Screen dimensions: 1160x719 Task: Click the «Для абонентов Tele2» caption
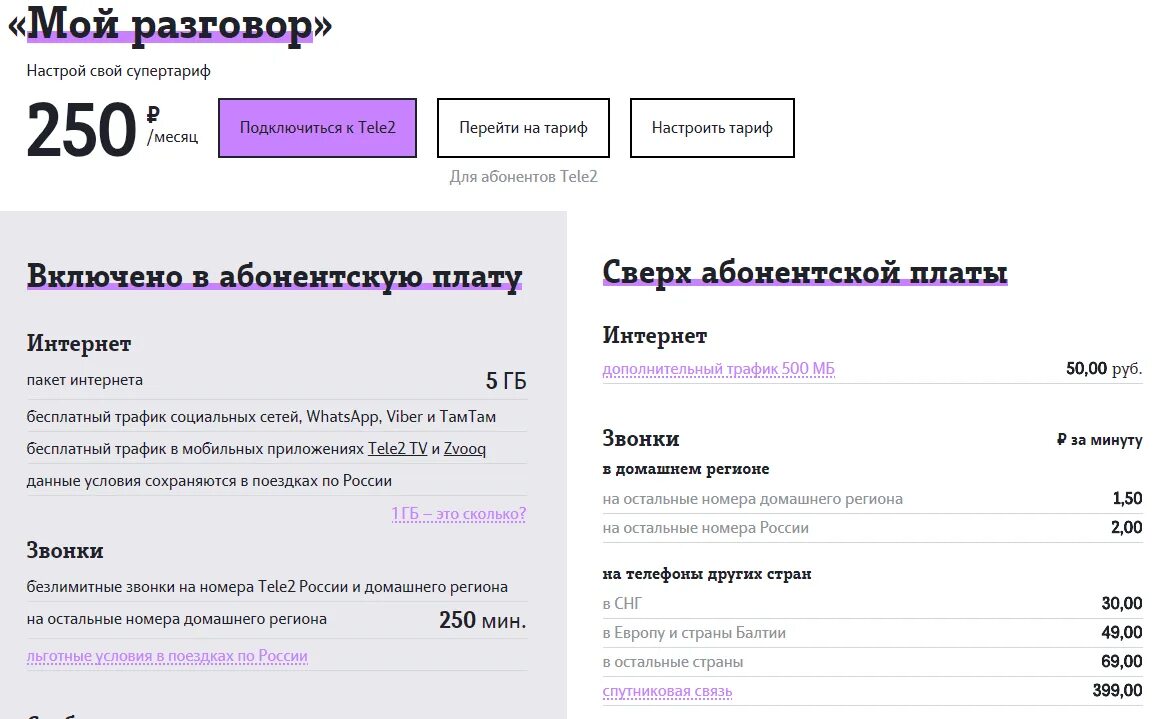pos(522,176)
